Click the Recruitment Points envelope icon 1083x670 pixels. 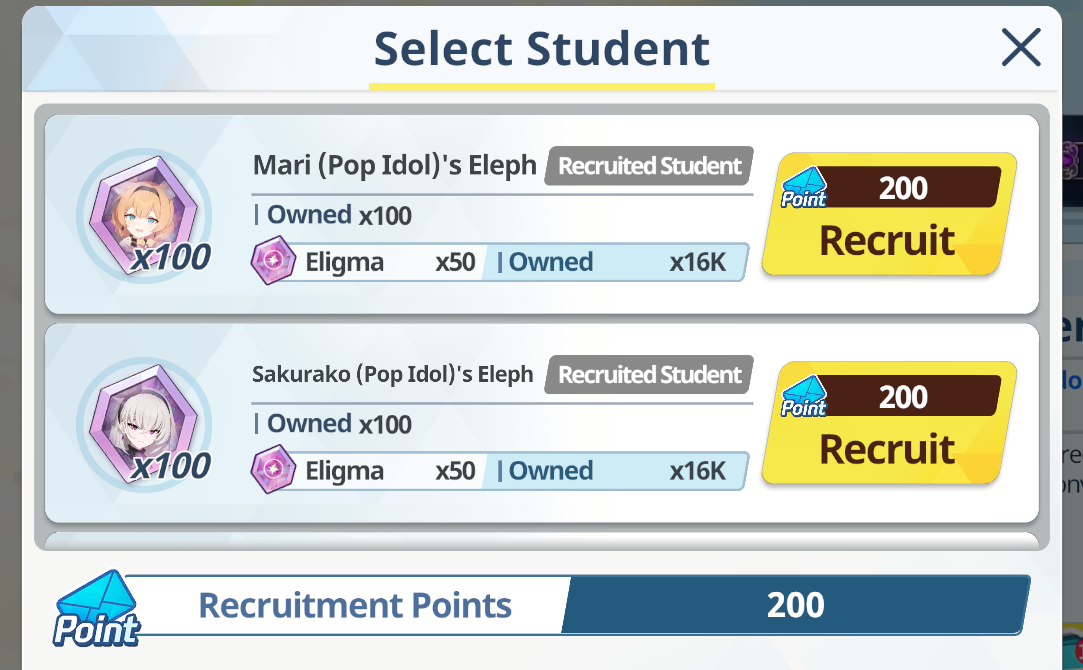[x=97, y=609]
